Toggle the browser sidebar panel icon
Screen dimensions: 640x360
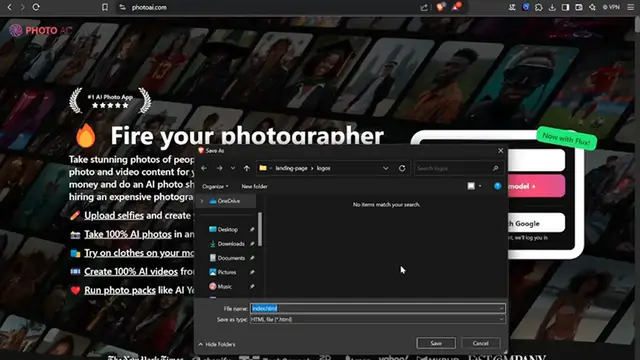point(565,7)
